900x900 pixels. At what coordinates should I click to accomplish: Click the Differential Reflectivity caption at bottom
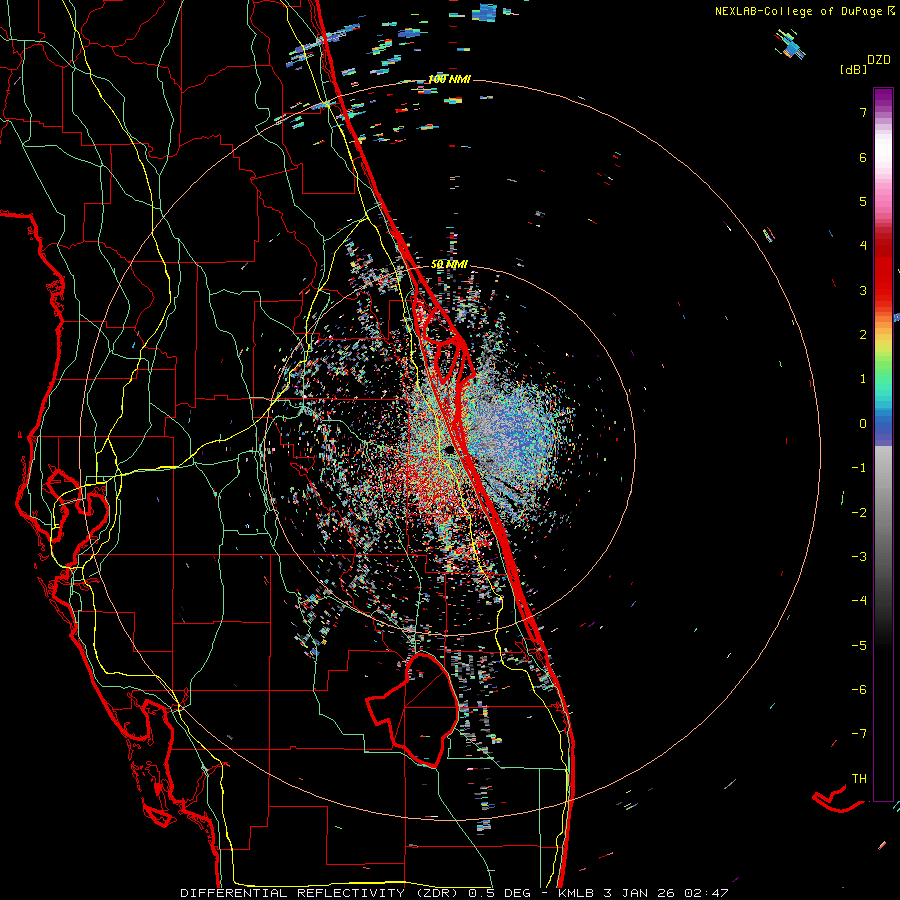[x=454, y=893]
